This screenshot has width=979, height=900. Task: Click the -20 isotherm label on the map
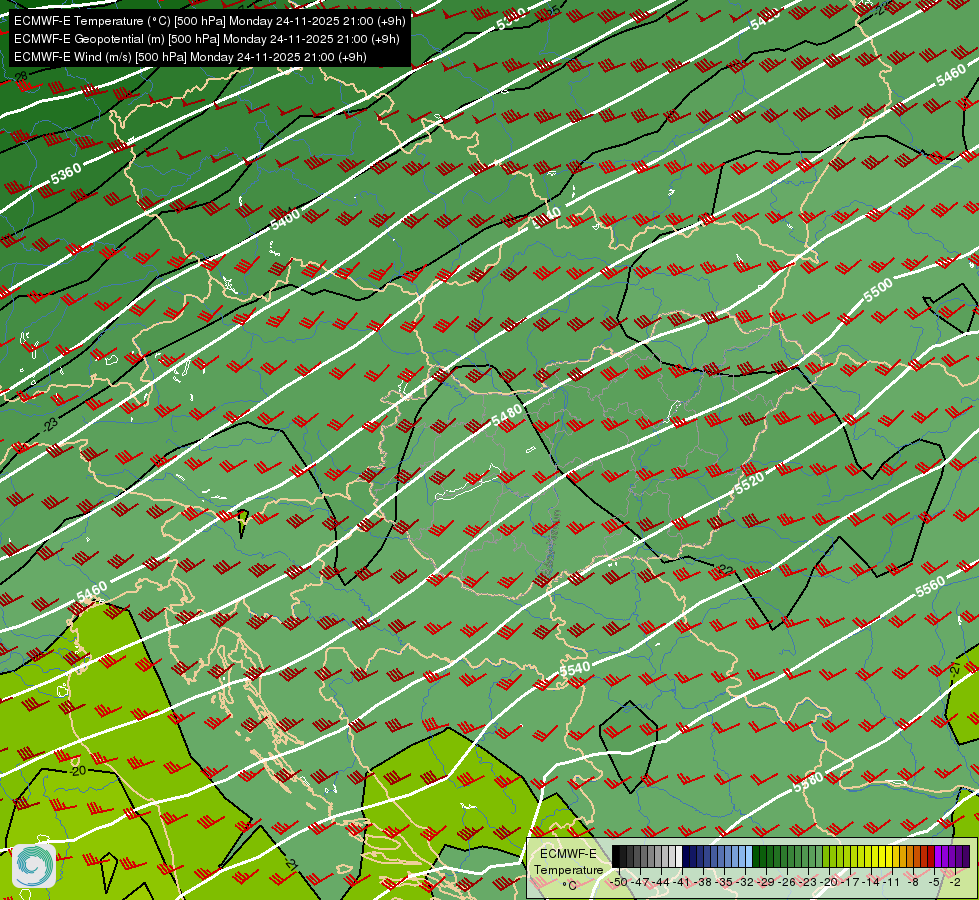(77, 771)
